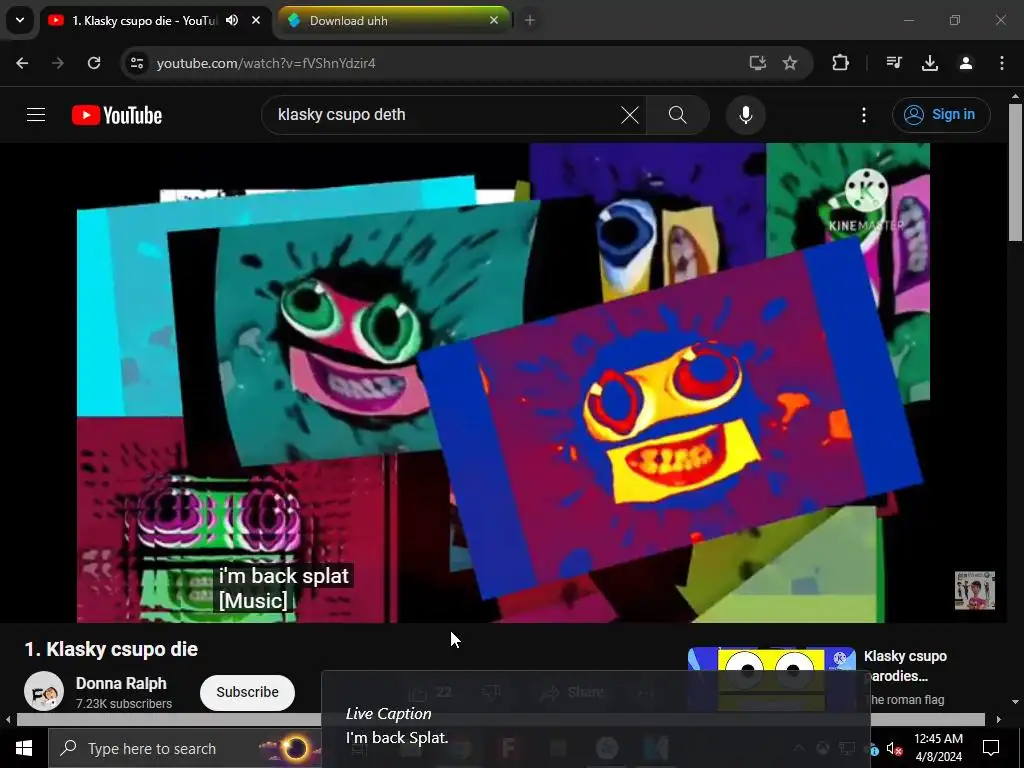
Task: Switch to the Download uhh tab
Action: click(392, 21)
